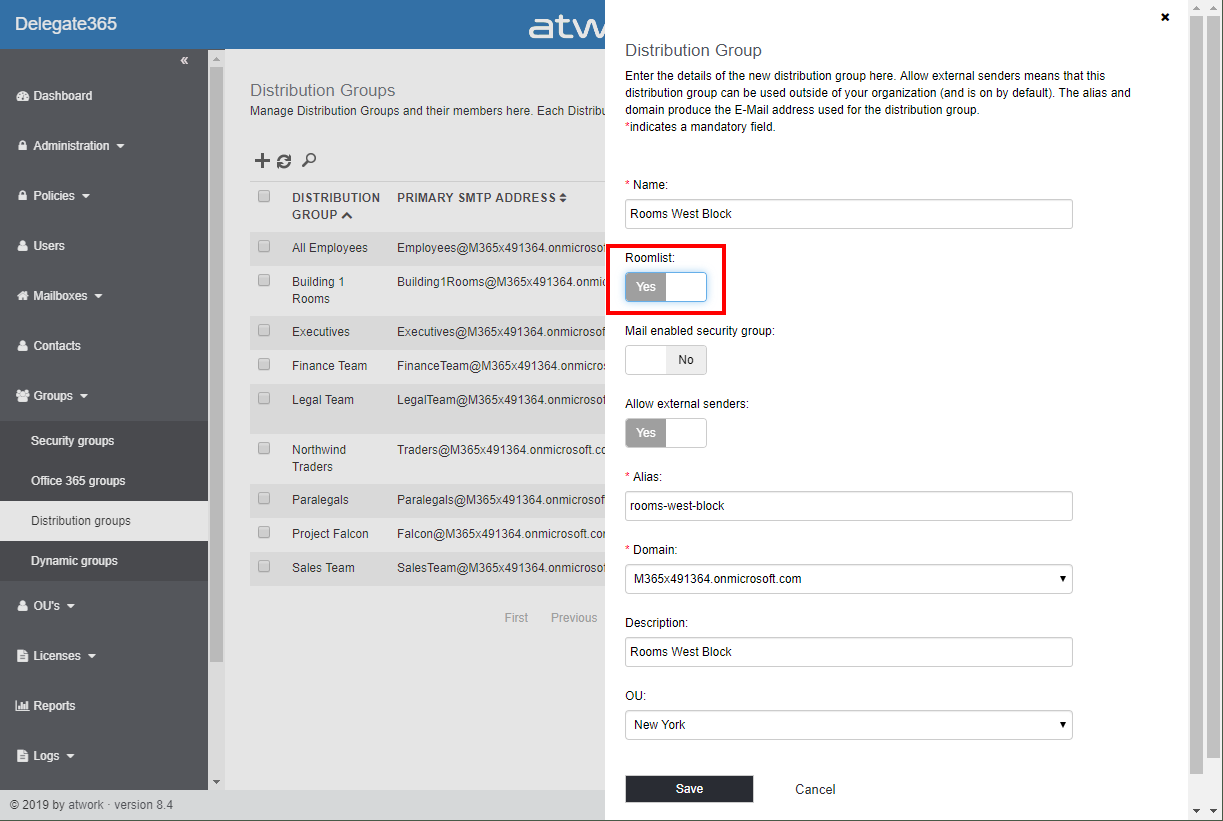Toggle the Roomlist switch
The height and width of the screenshot is (821, 1223).
tap(666, 287)
